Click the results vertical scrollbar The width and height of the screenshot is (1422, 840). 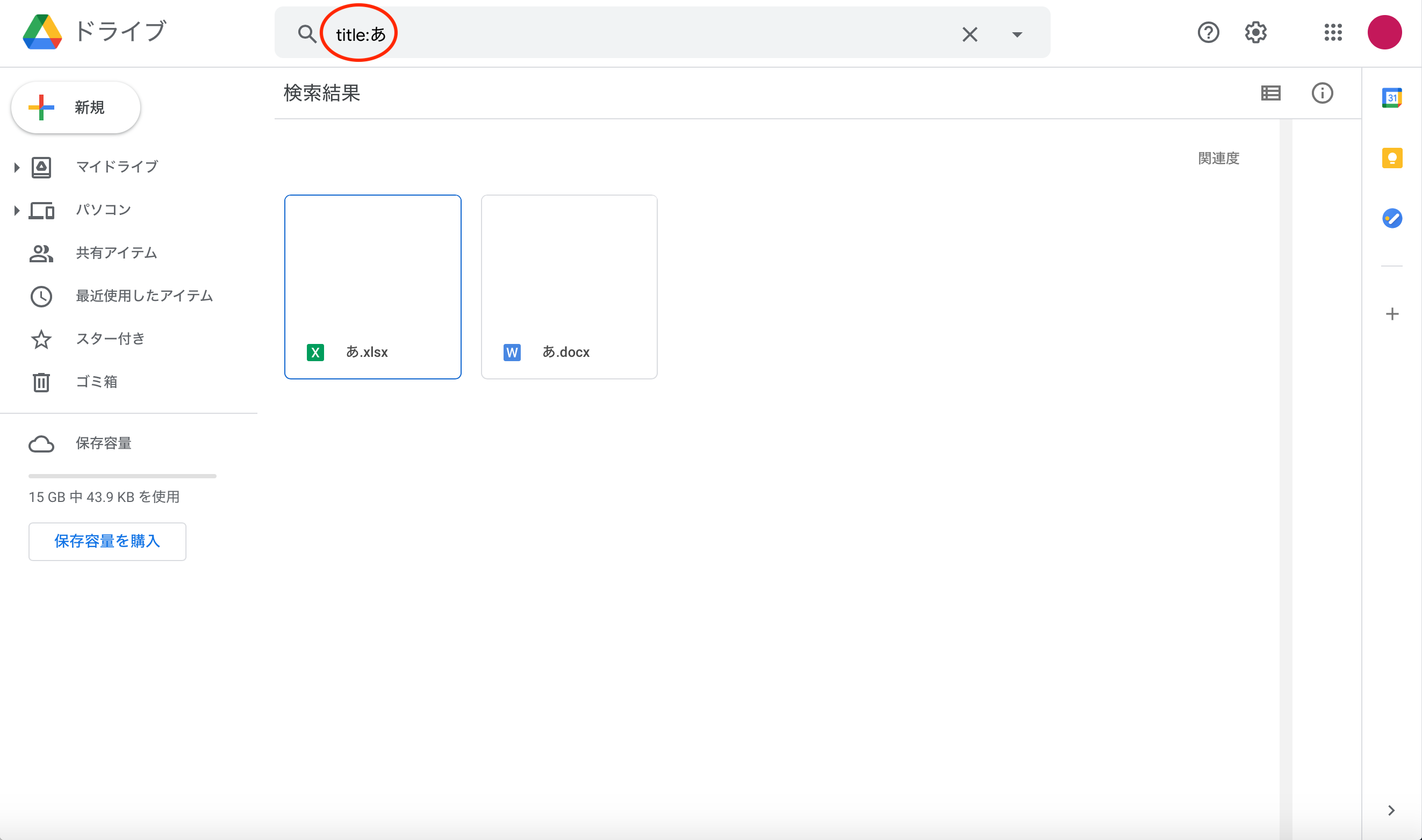pos(1285,479)
